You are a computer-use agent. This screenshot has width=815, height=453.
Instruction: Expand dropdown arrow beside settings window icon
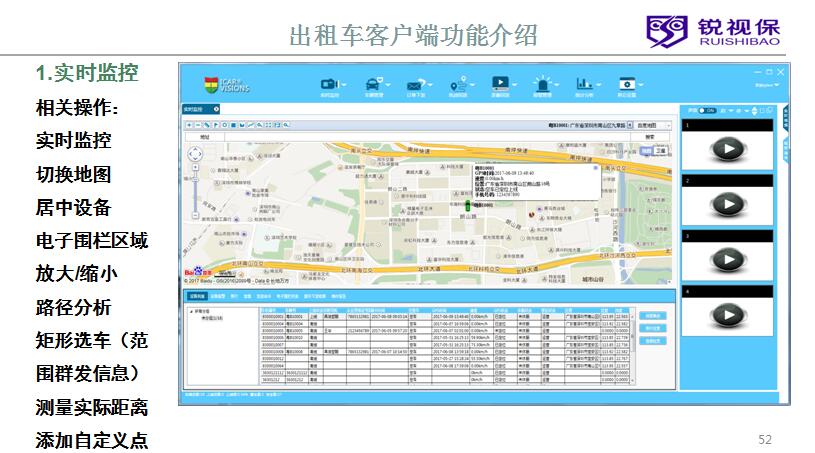pos(641,85)
